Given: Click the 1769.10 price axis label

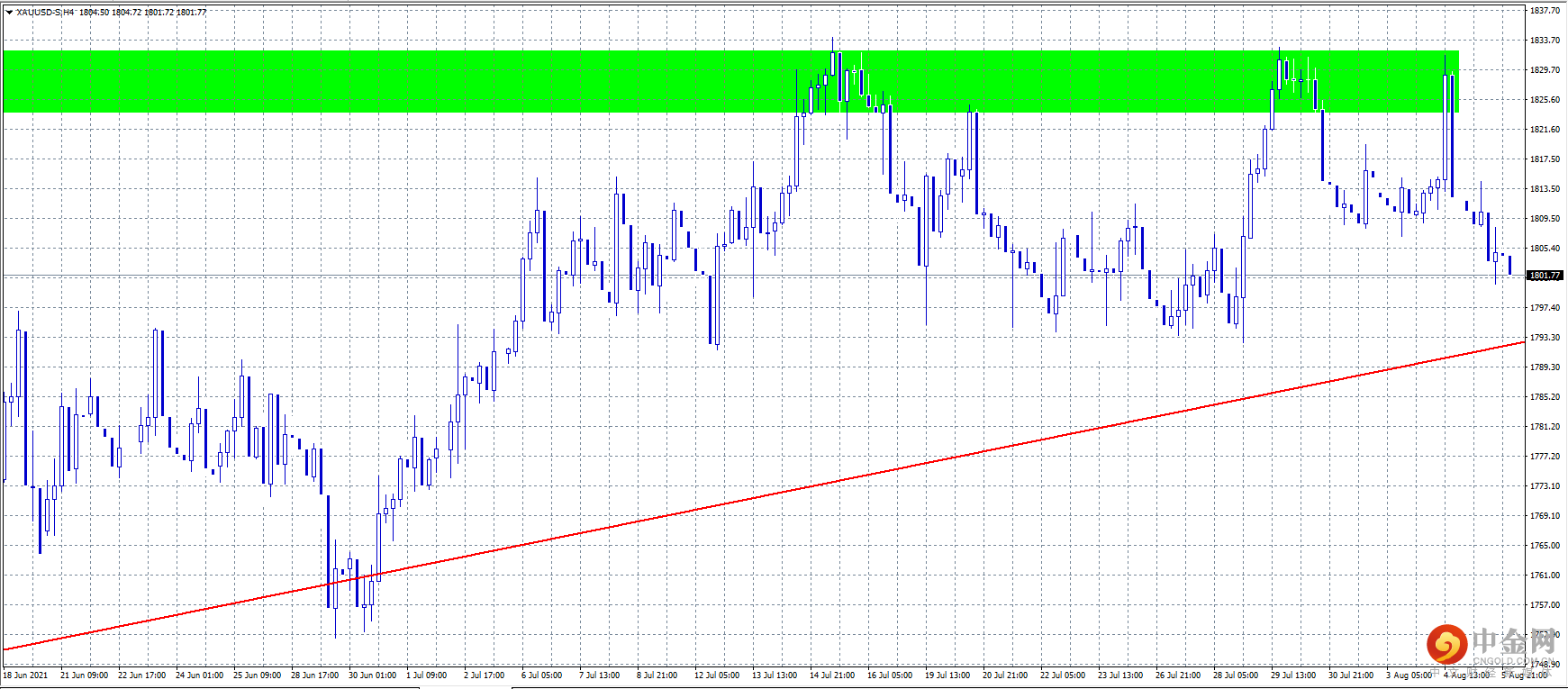Looking at the screenshot, I should (1545, 516).
